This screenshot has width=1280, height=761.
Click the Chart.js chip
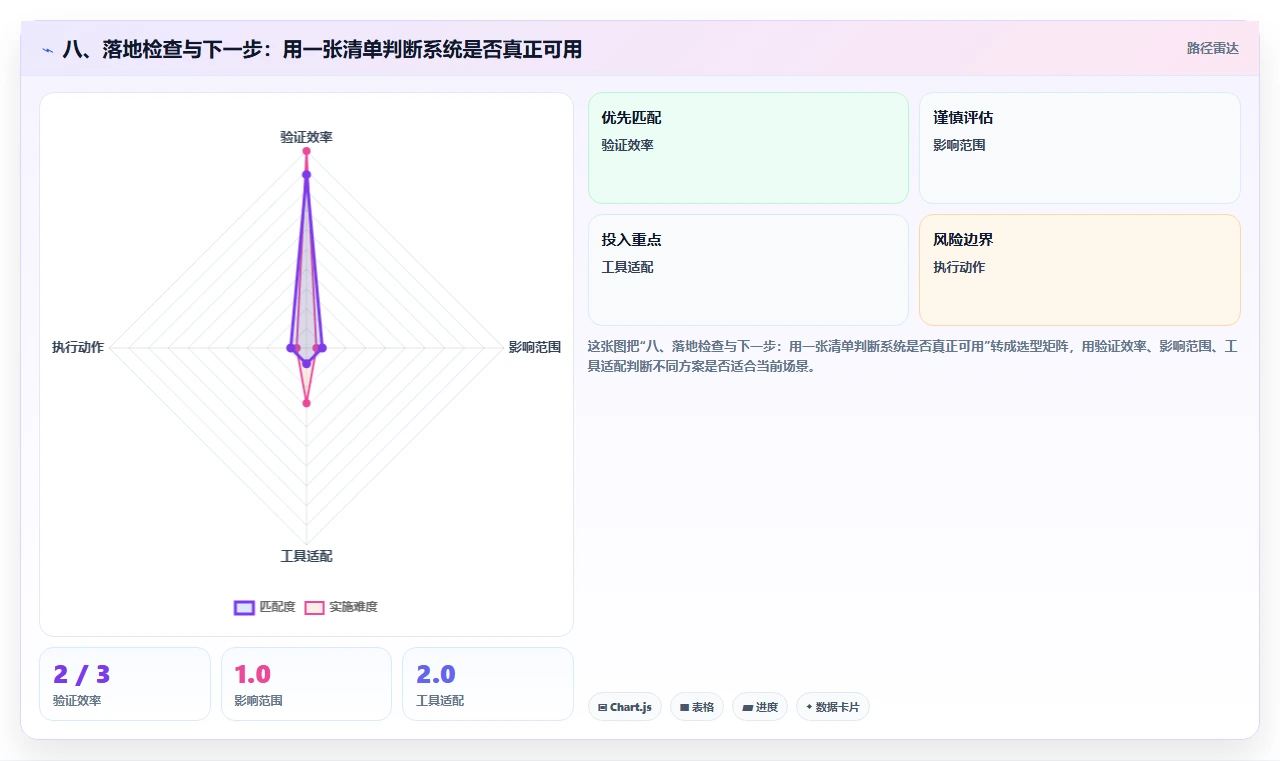click(x=625, y=707)
